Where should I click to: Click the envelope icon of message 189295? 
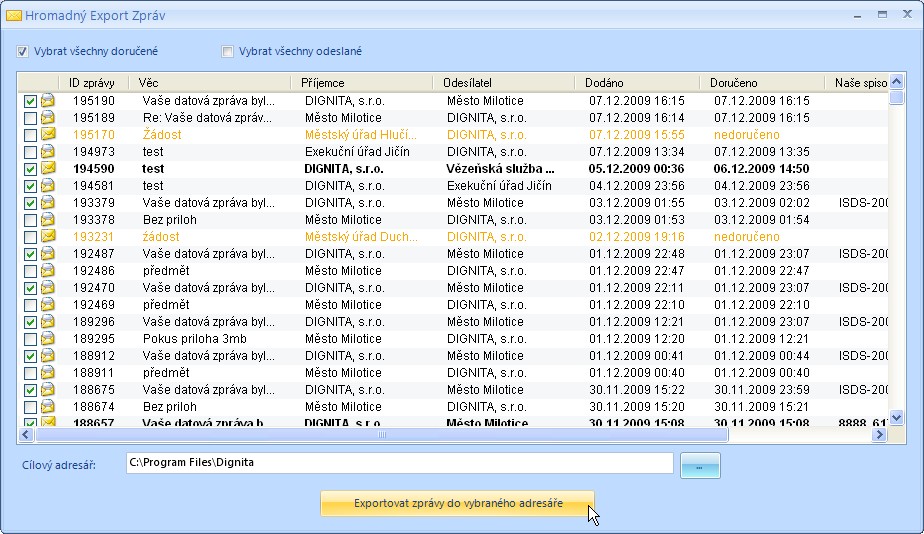coord(47,339)
